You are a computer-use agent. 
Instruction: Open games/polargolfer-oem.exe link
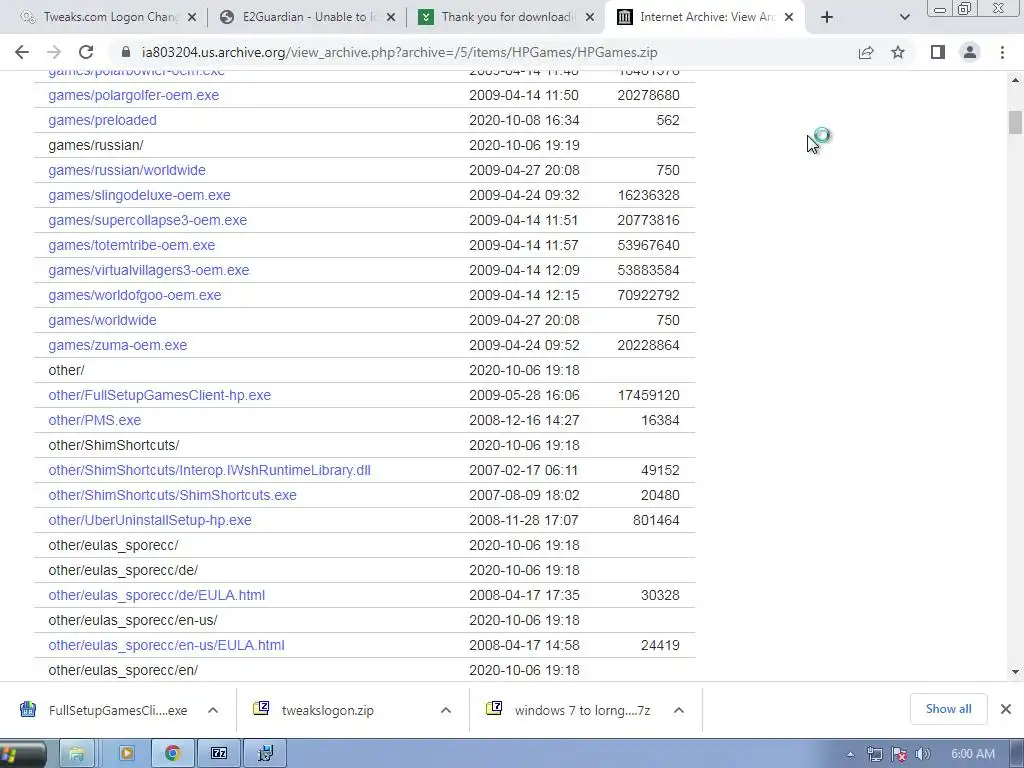tap(133, 95)
